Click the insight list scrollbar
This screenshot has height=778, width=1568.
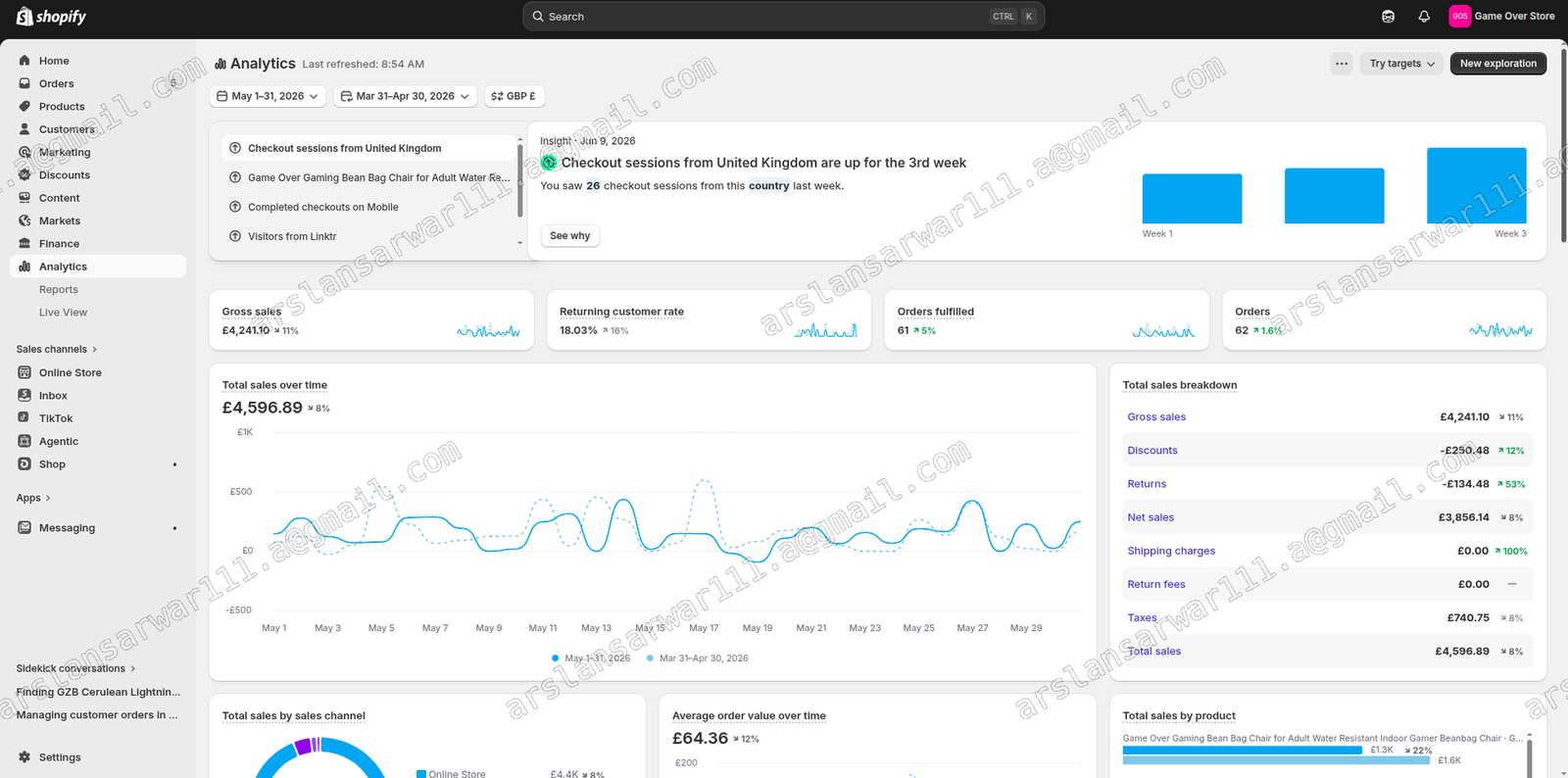(x=519, y=181)
